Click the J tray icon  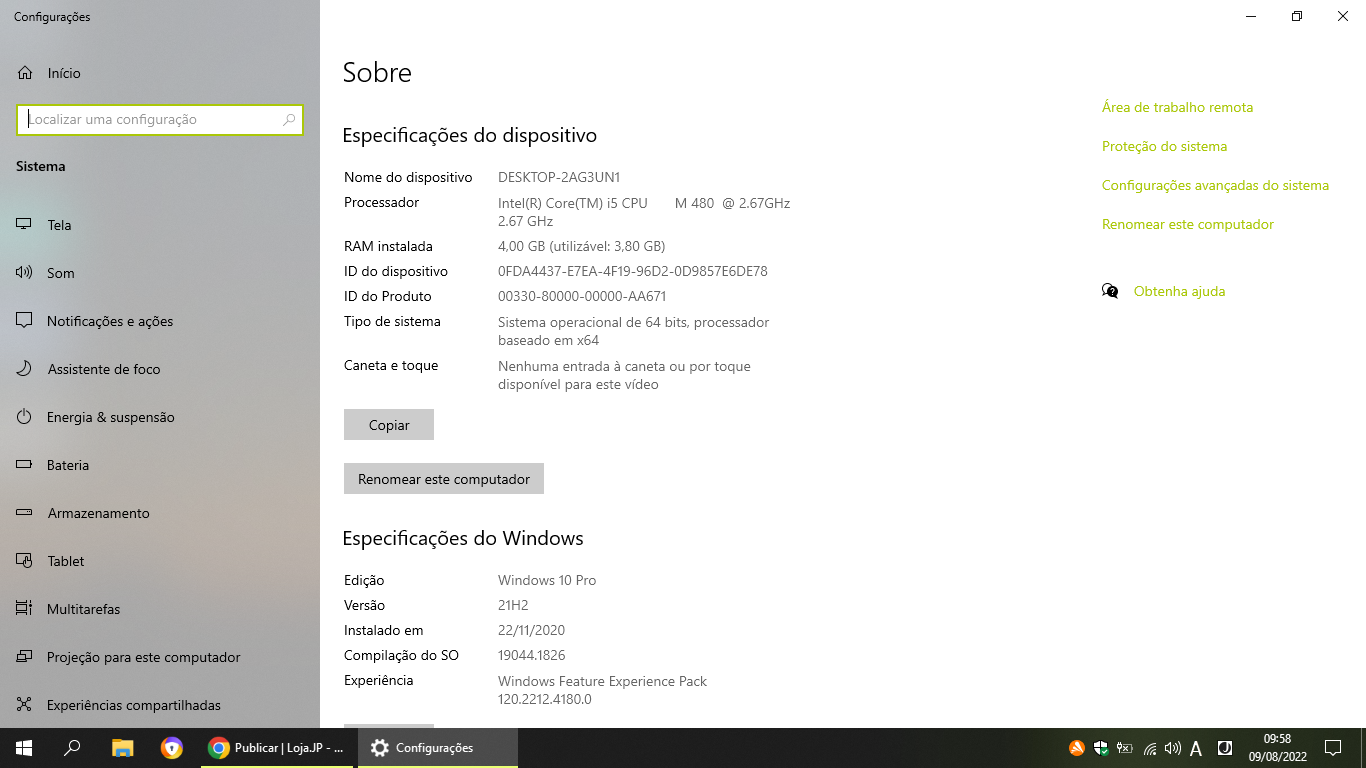coord(1224,748)
